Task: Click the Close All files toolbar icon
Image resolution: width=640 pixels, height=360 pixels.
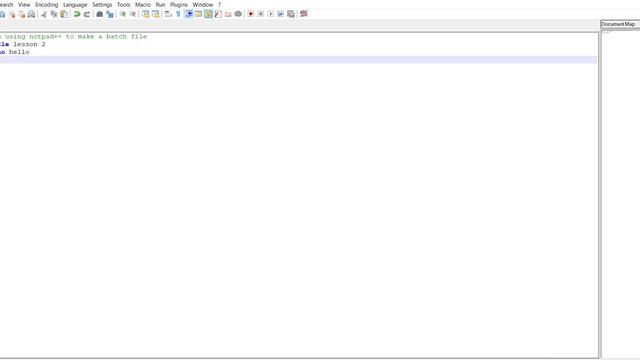Action: click(22, 14)
